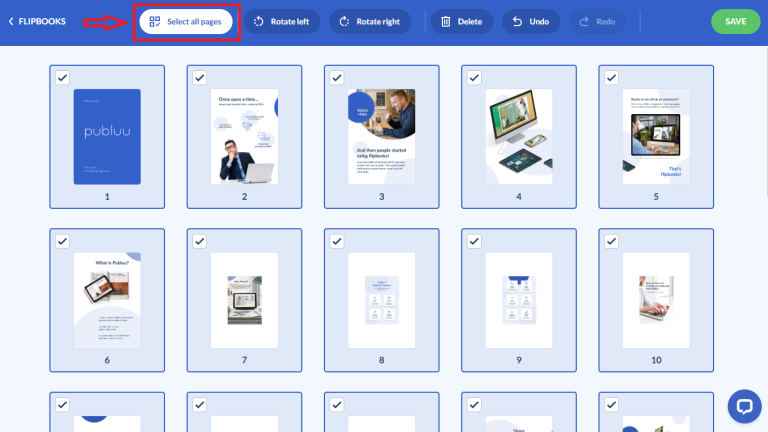Uncheck the checkbox on page 1
The image size is (768, 432).
62,77
